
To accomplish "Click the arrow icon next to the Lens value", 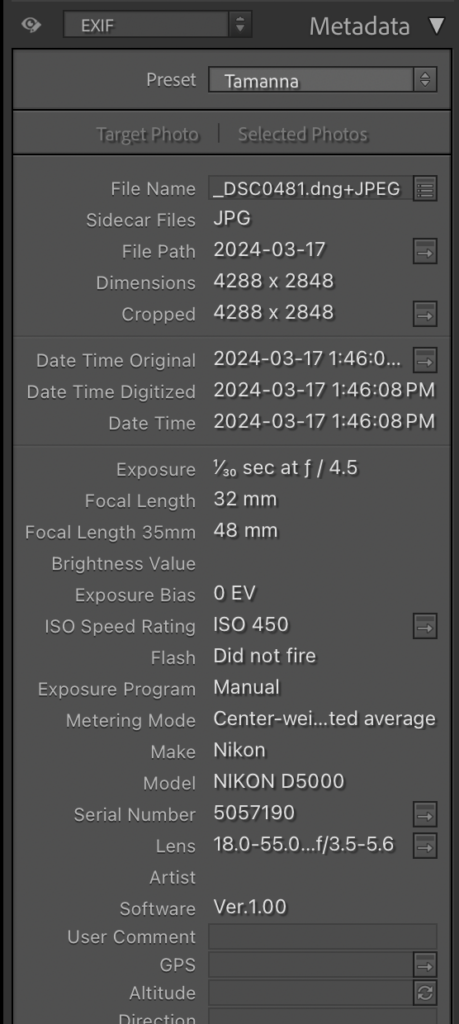I will pos(425,846).
